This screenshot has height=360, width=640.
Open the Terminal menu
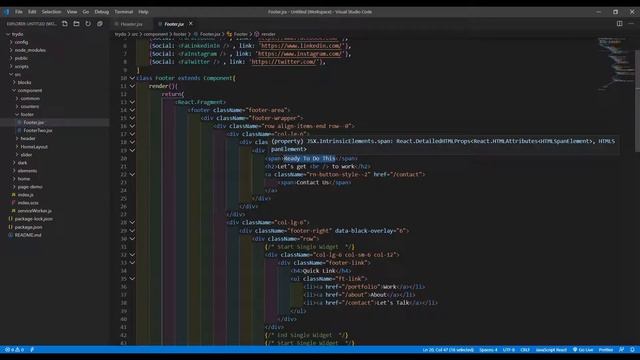(124, 12)
